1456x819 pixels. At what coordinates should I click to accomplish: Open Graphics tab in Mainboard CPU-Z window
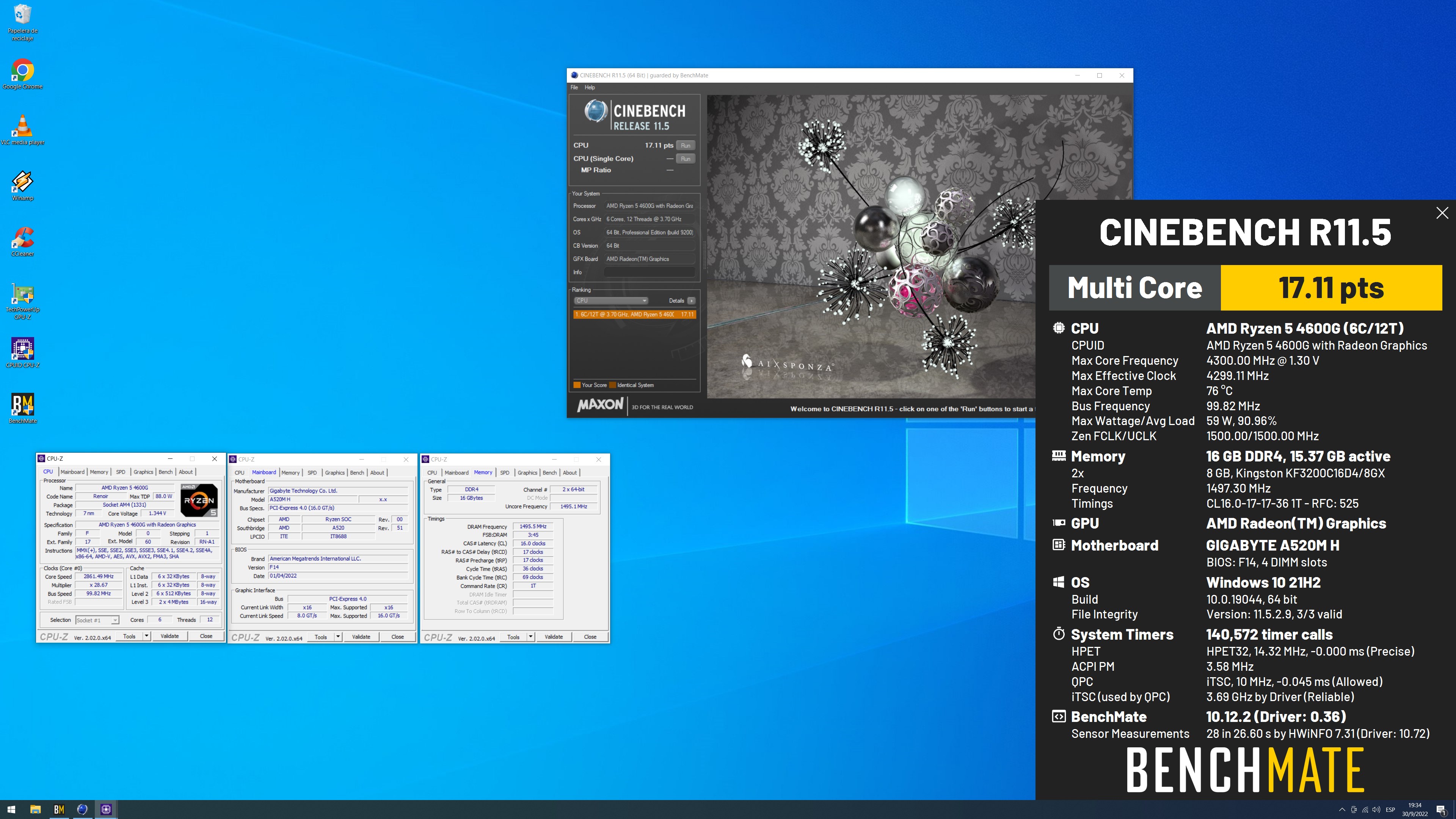click(x=334, y=472)
